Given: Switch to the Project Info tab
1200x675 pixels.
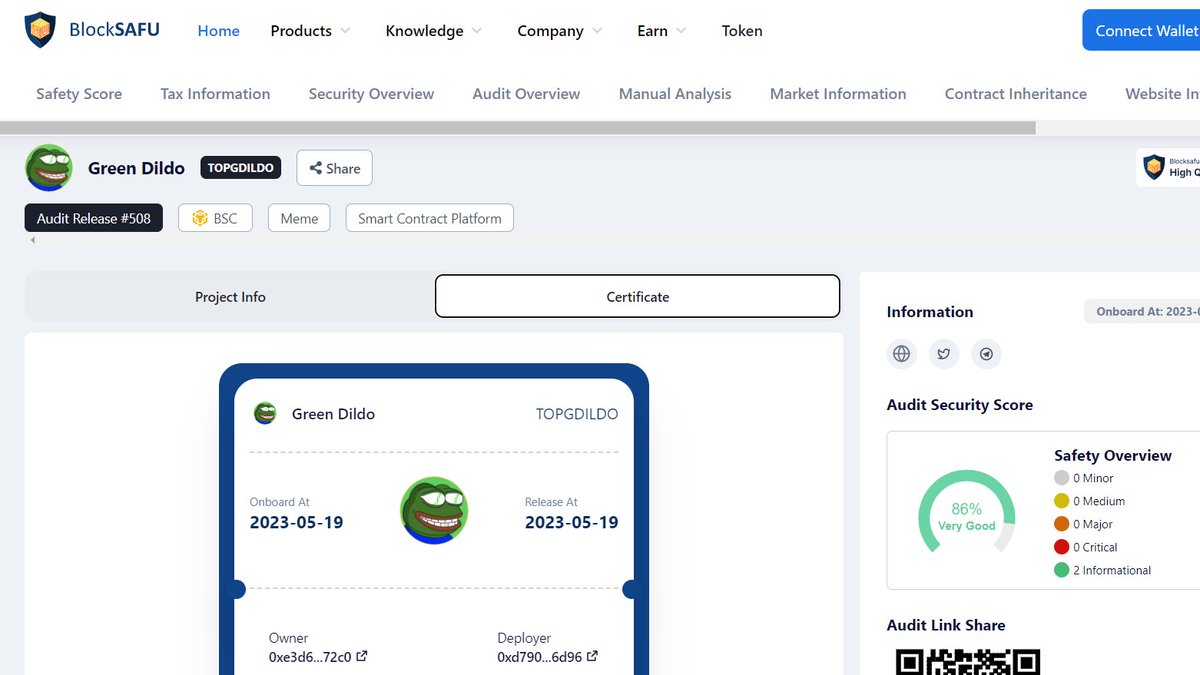Looking at the screenshot, I should (230, 296).
